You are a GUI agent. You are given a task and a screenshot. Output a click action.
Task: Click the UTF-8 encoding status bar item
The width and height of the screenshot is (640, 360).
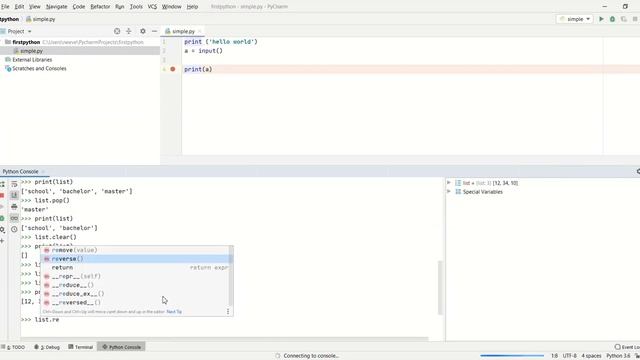[570, 356]
